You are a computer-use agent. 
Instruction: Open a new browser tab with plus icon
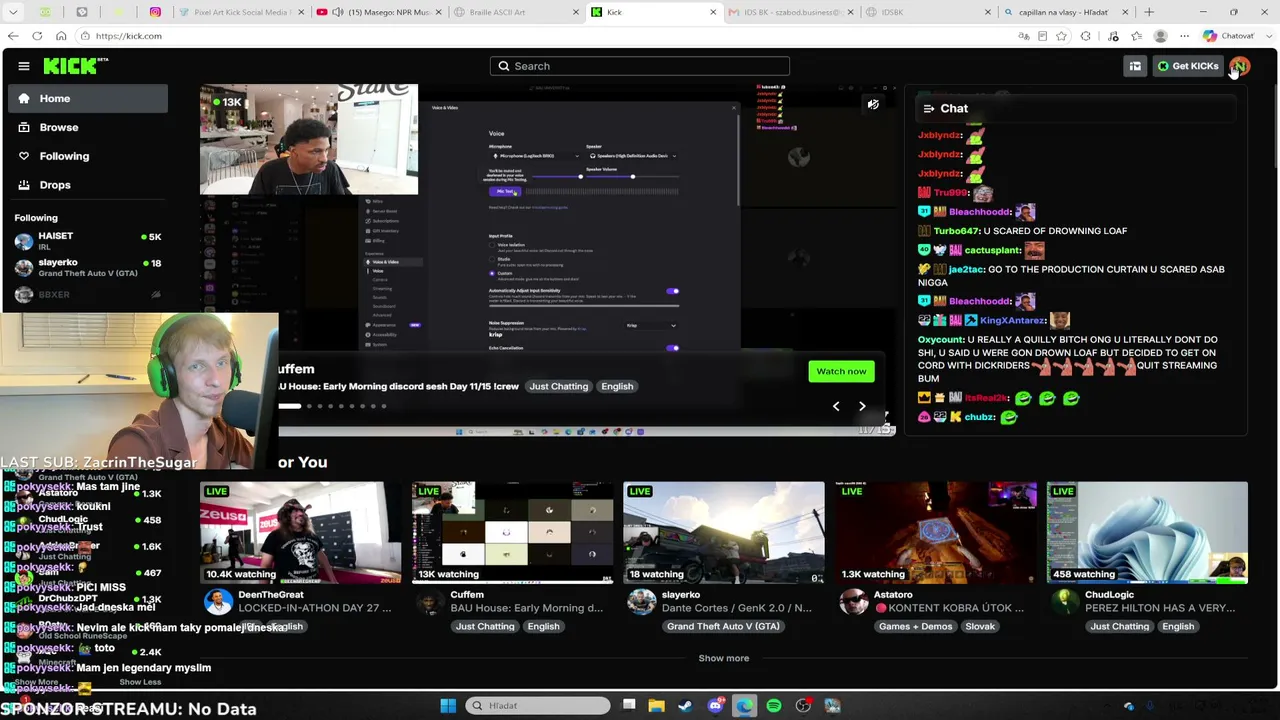(x=1149, y=12)
